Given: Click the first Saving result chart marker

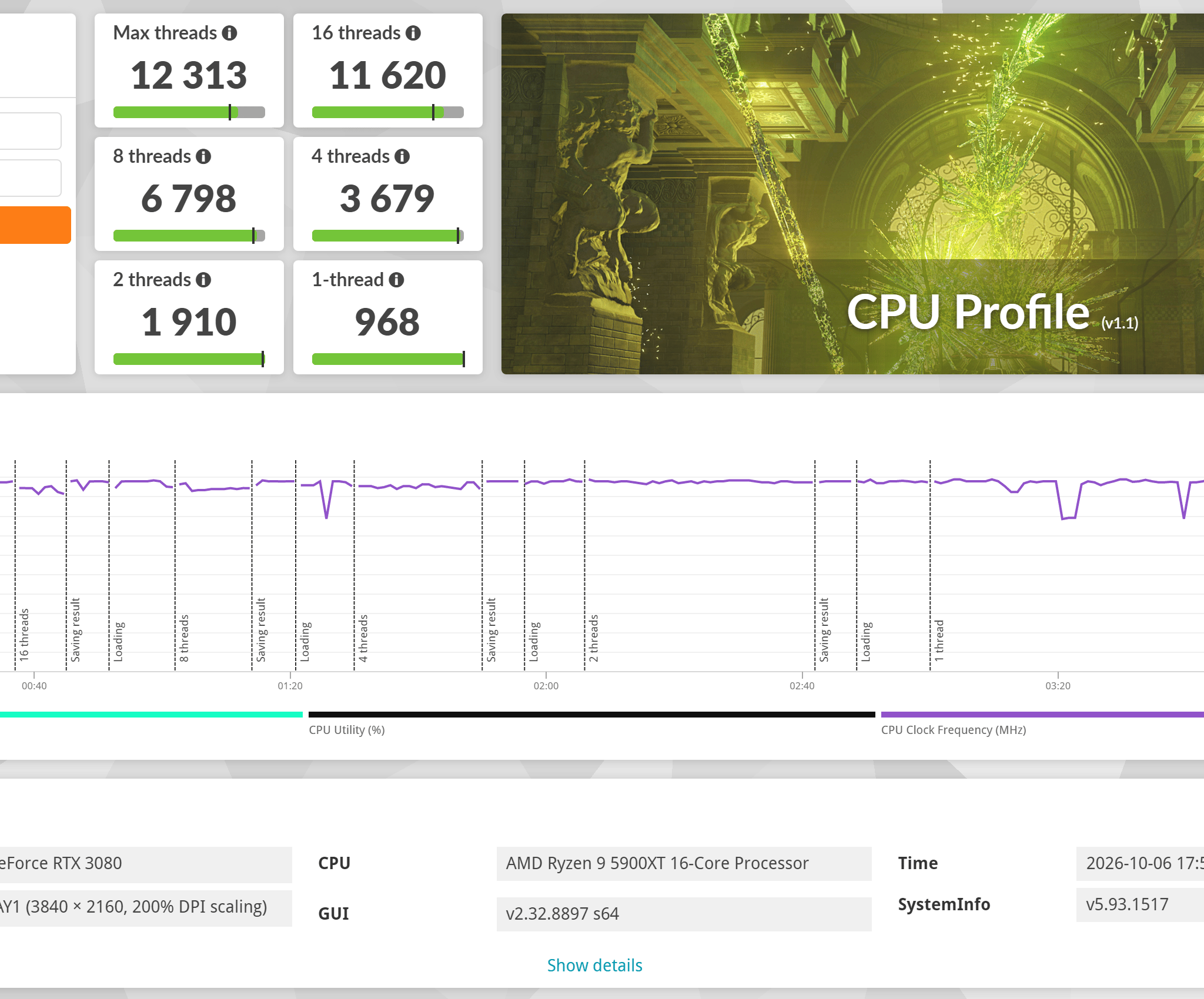Looking at the screenshot, I should pos(76,630).
